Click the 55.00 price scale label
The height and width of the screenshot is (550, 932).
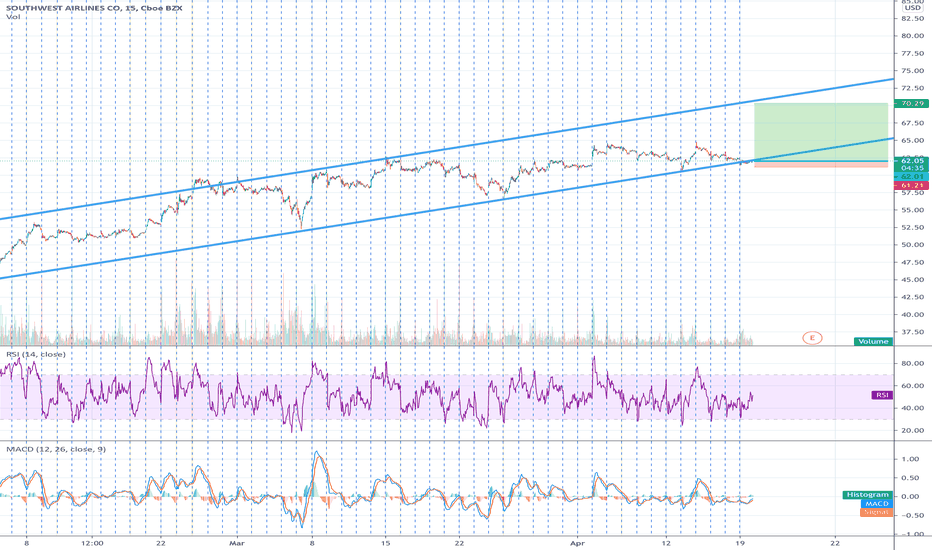click(912, 210)
